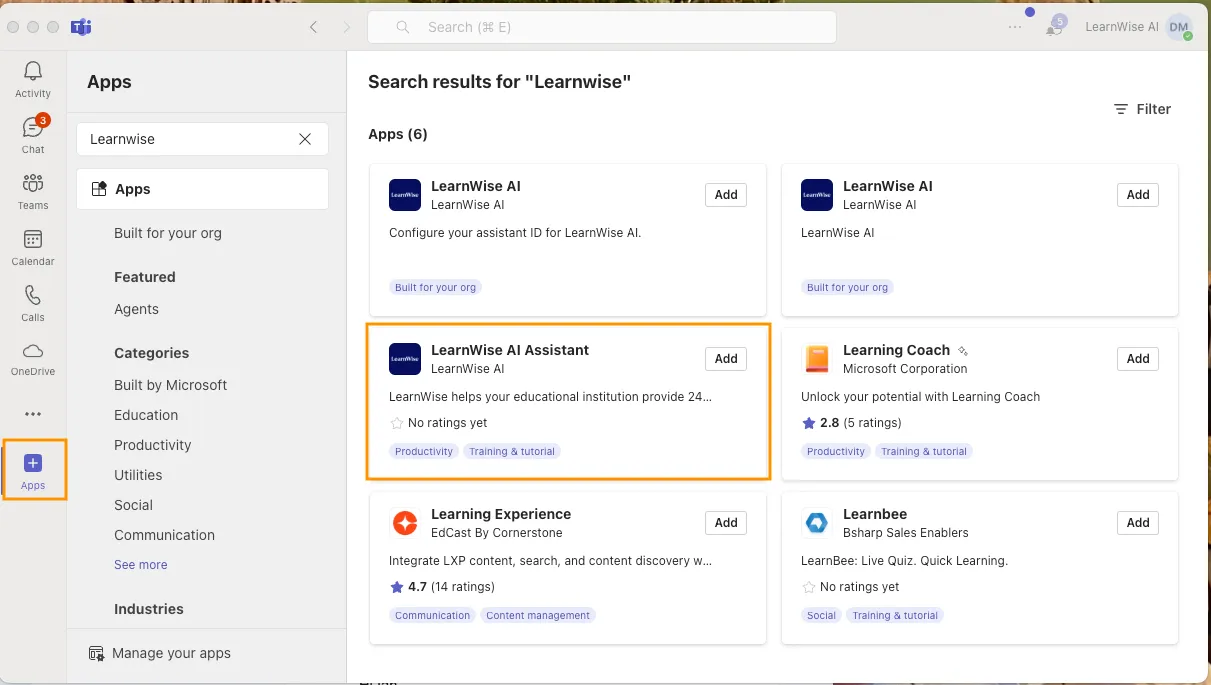
Task: Open notifications bell with 5 badge
Action: click(1054, 27)
